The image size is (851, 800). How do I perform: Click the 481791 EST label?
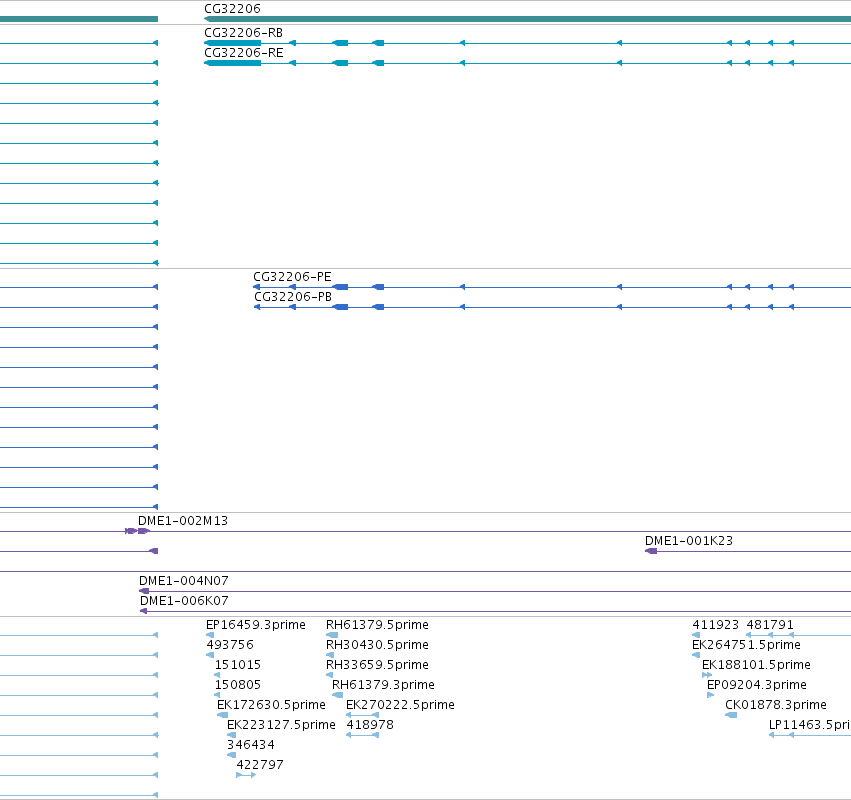pyautogui.click(x=770, y=625)
